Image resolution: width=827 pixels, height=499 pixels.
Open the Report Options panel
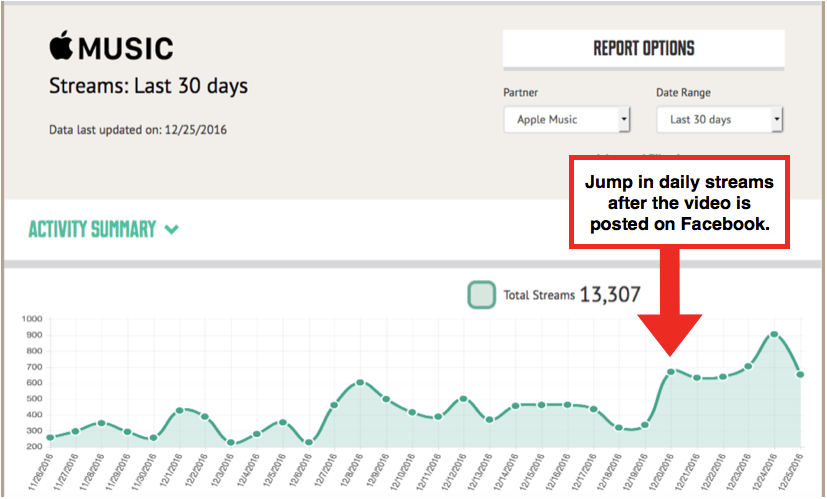(643, 49)
